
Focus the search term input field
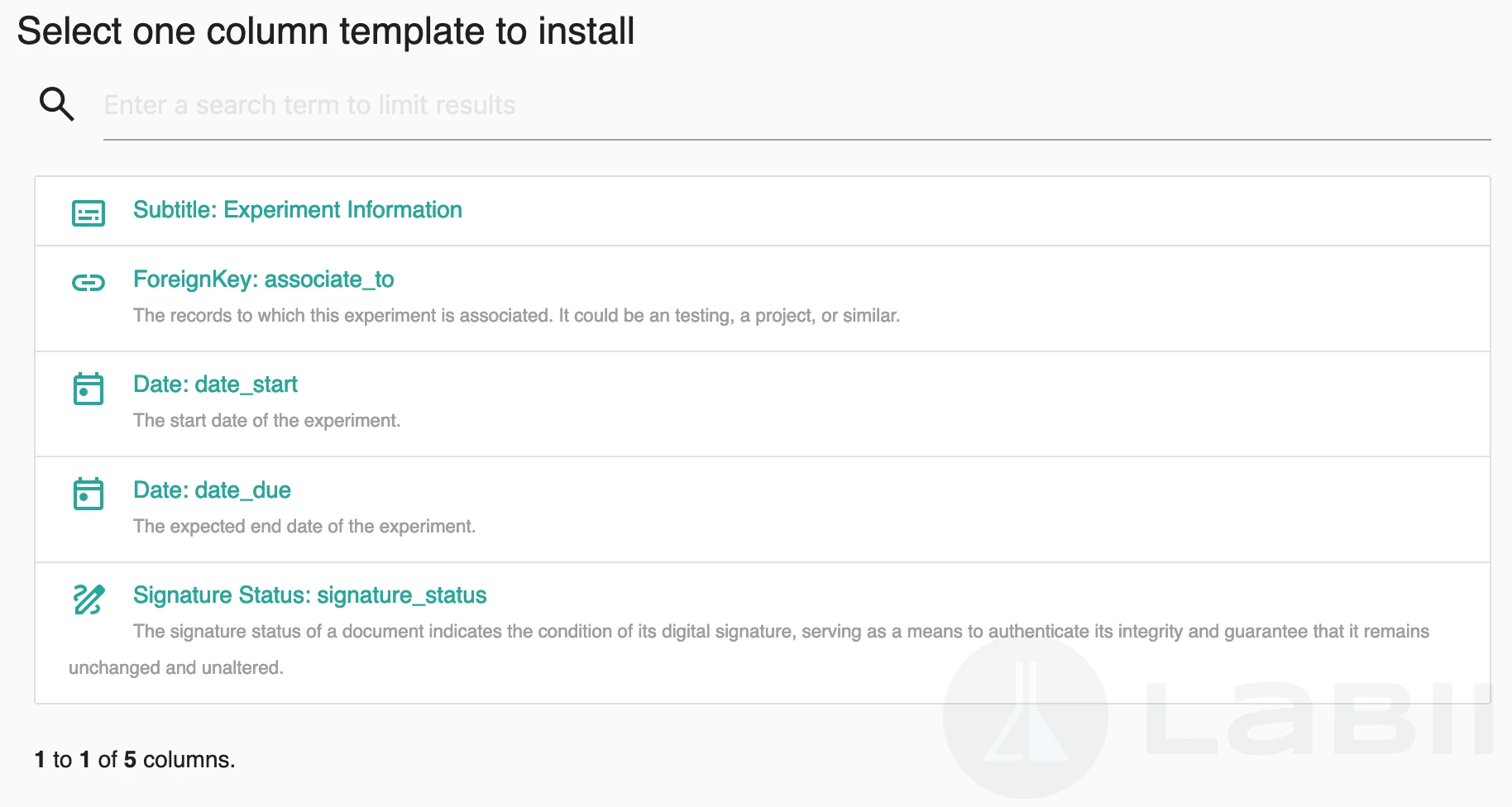tap(797, 106)
